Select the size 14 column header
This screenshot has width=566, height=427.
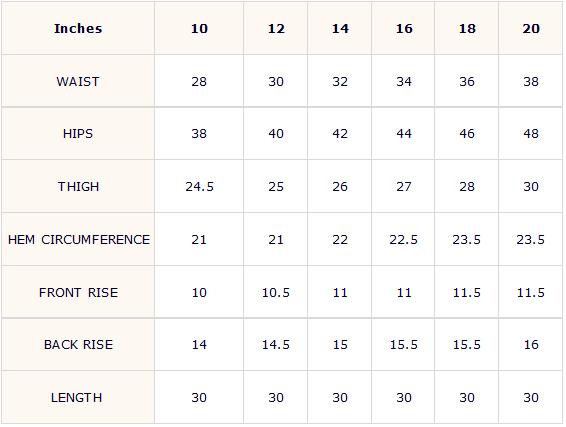click(x=340, y=28)
